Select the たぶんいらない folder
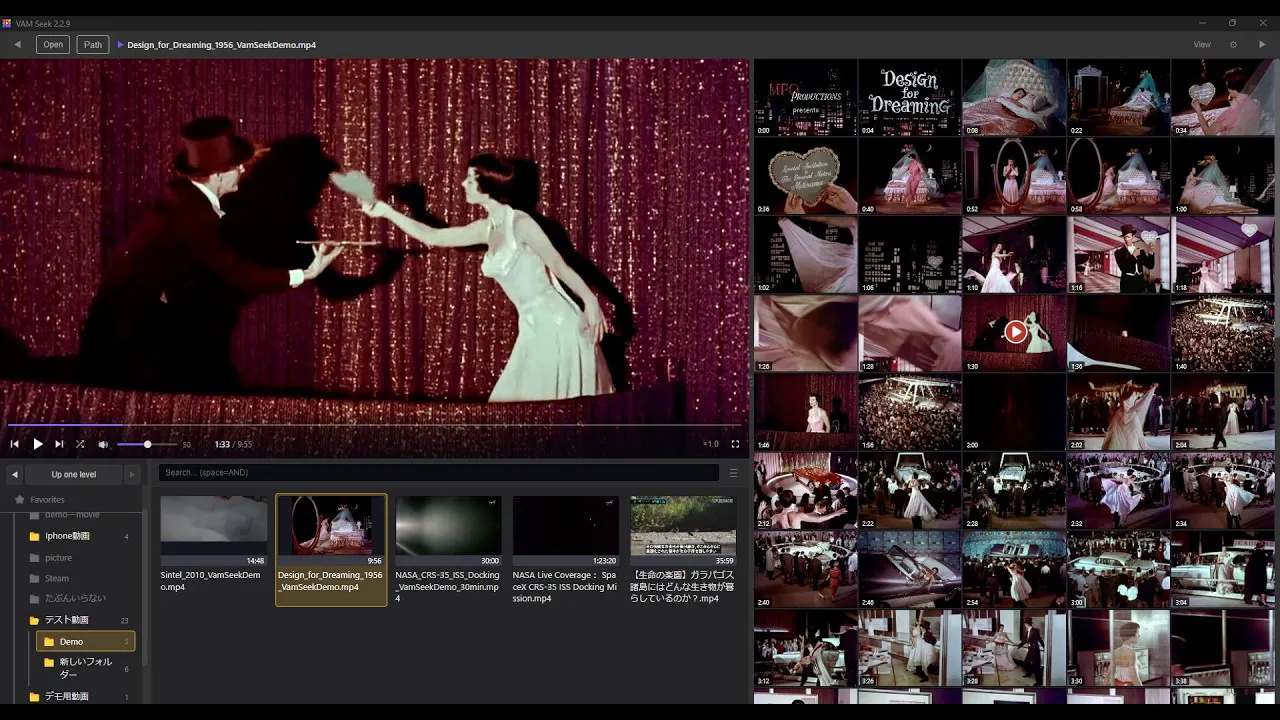The image size is (1280, 720). point(80,598)
